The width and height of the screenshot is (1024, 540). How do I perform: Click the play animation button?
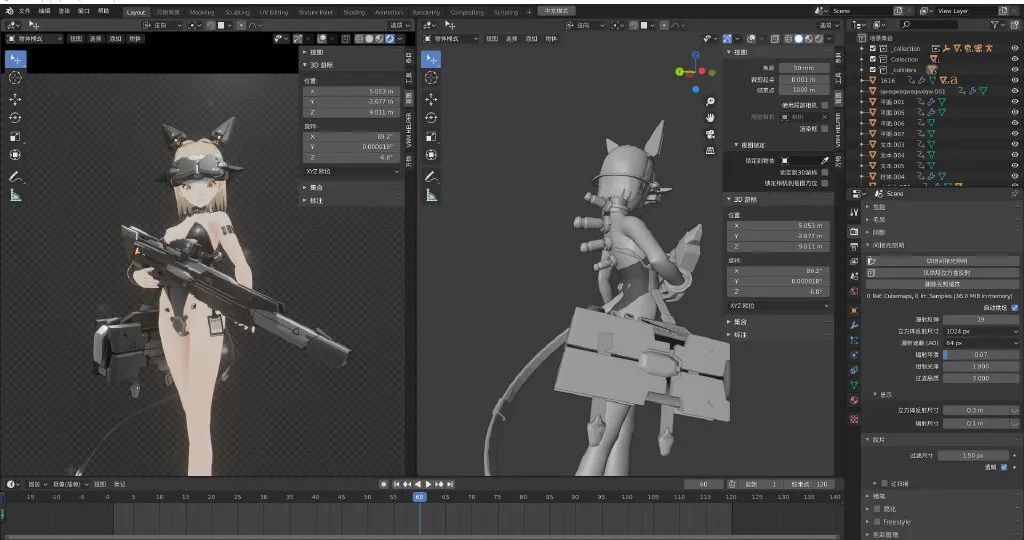[428, 484]
